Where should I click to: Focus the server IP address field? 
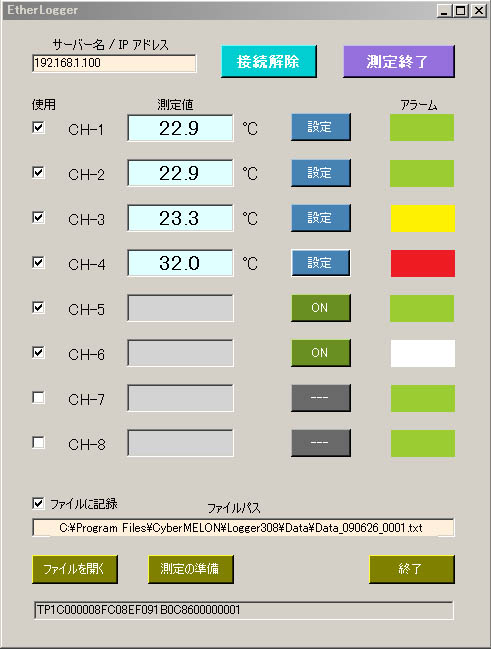click(x=114, y=63)
